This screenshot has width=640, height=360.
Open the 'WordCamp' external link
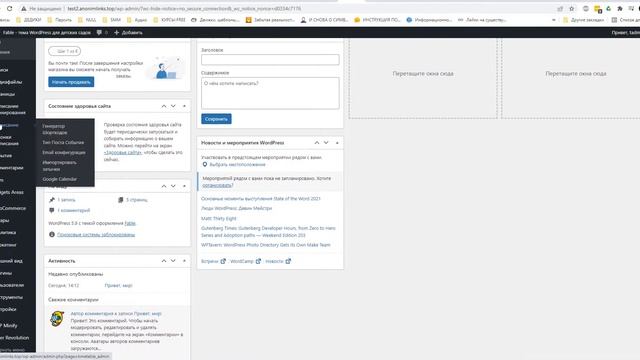pos(245,261)
